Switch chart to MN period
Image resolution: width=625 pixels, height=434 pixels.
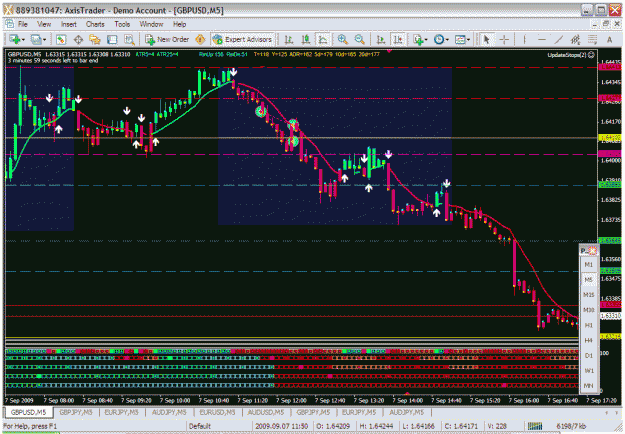pos(589,386)
